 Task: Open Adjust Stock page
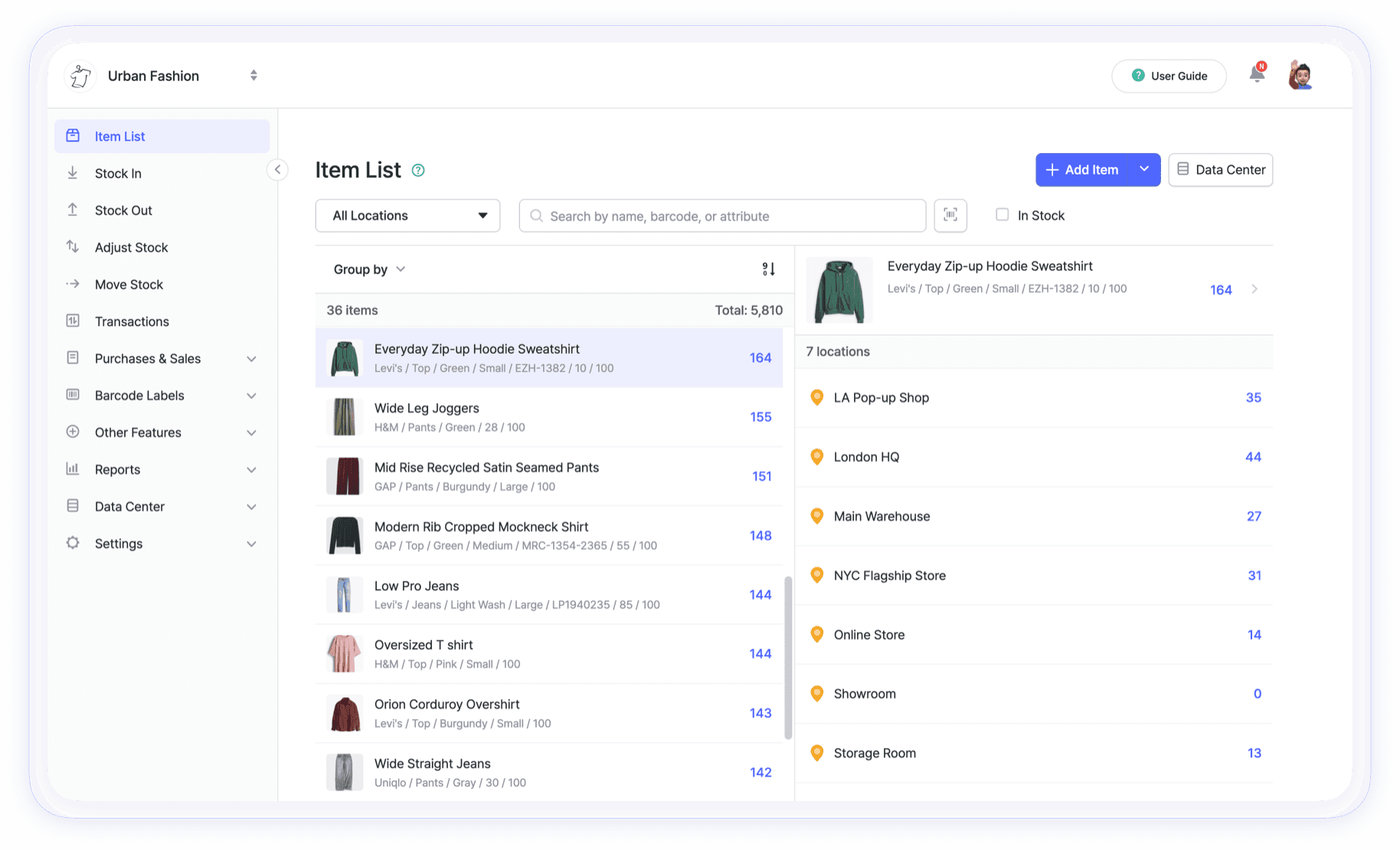tap(162, 247)
